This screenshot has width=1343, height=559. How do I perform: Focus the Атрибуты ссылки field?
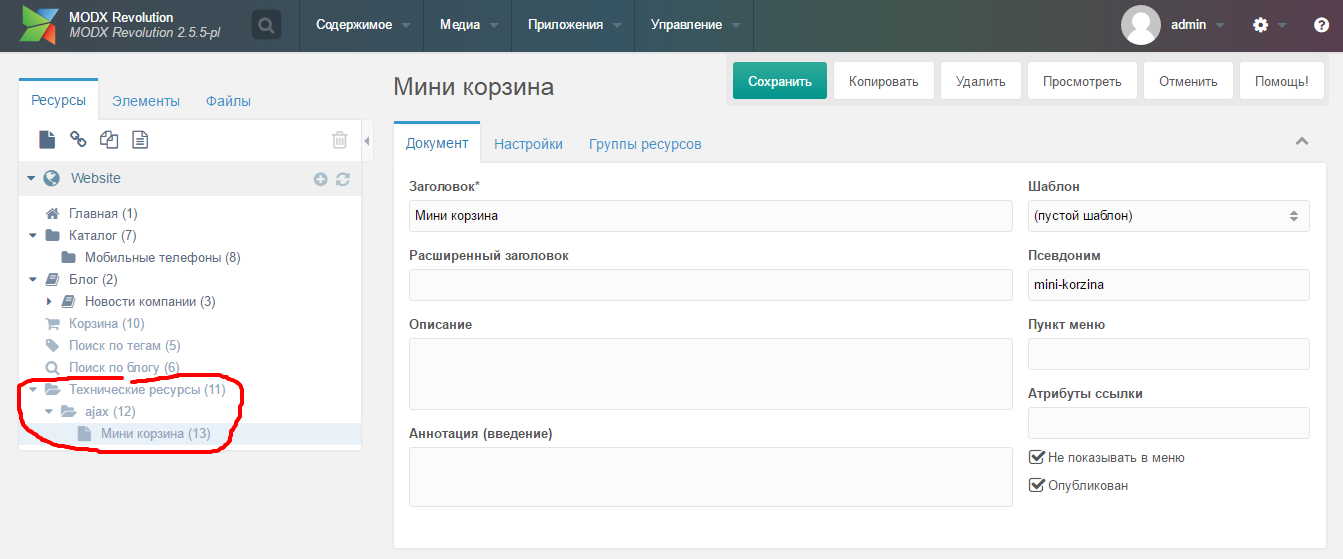click(x=1168, y=422)
